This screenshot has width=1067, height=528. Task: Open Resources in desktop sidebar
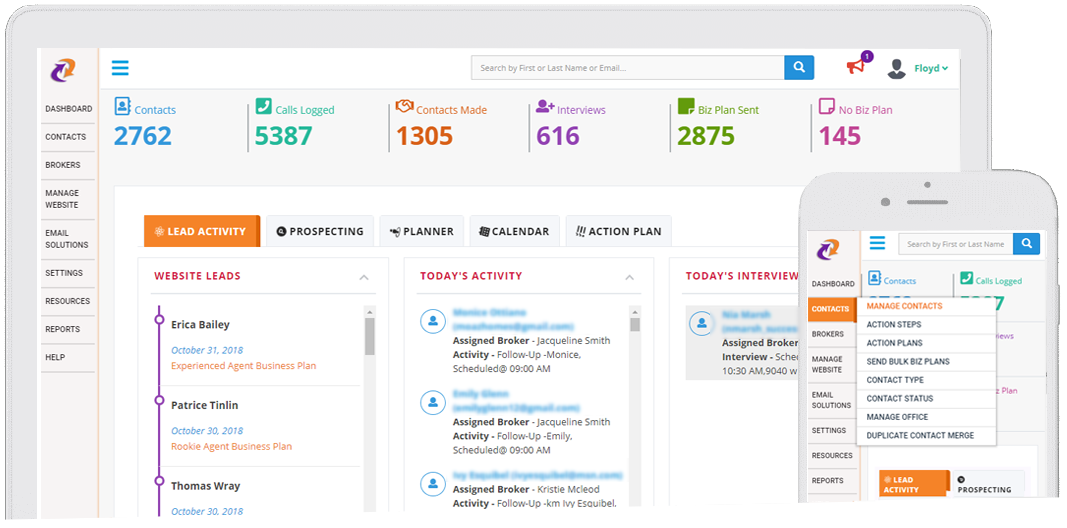point(67,301)
